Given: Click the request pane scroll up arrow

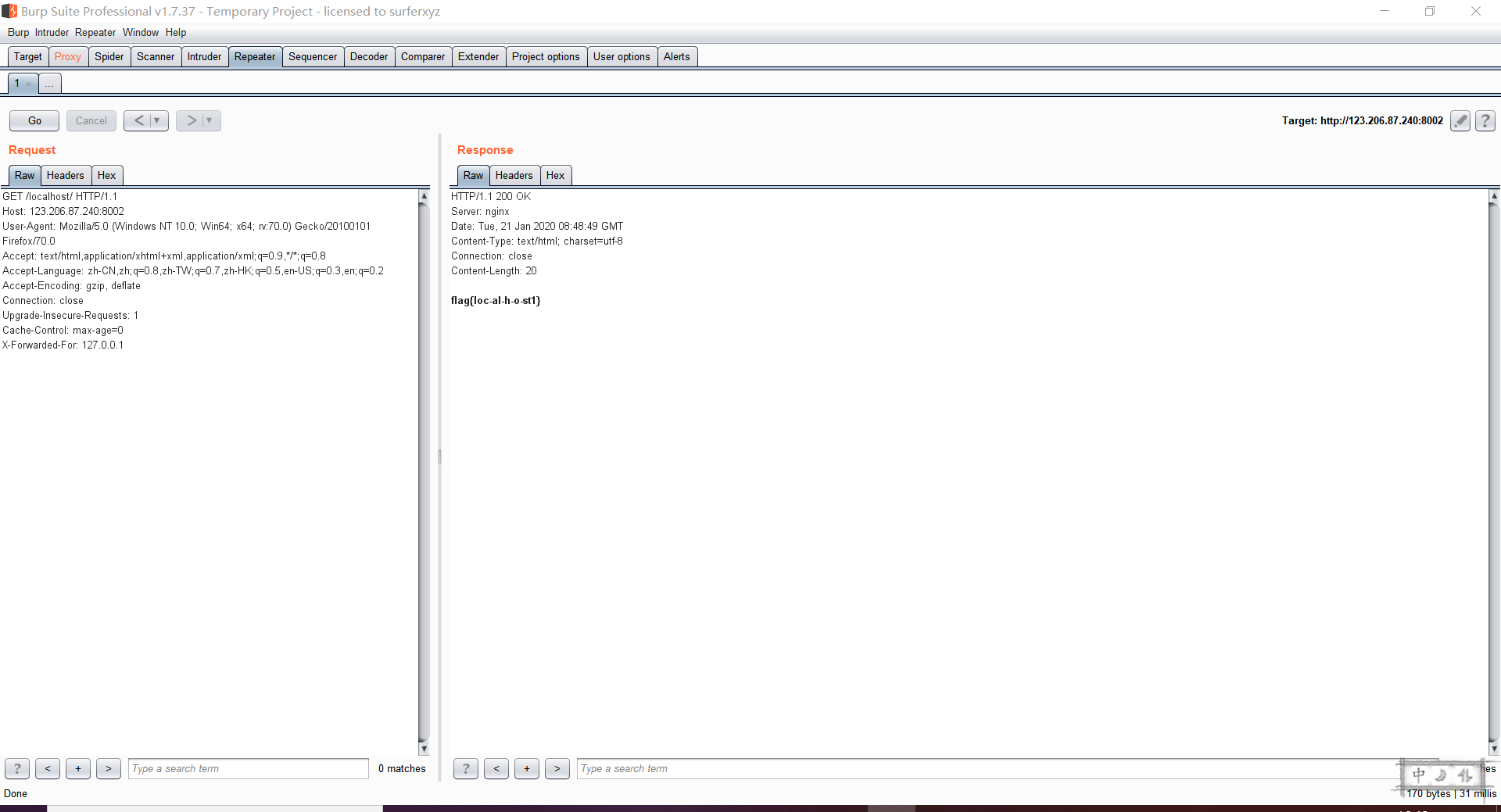Looking at the screenshot, I should pos(424,196).
